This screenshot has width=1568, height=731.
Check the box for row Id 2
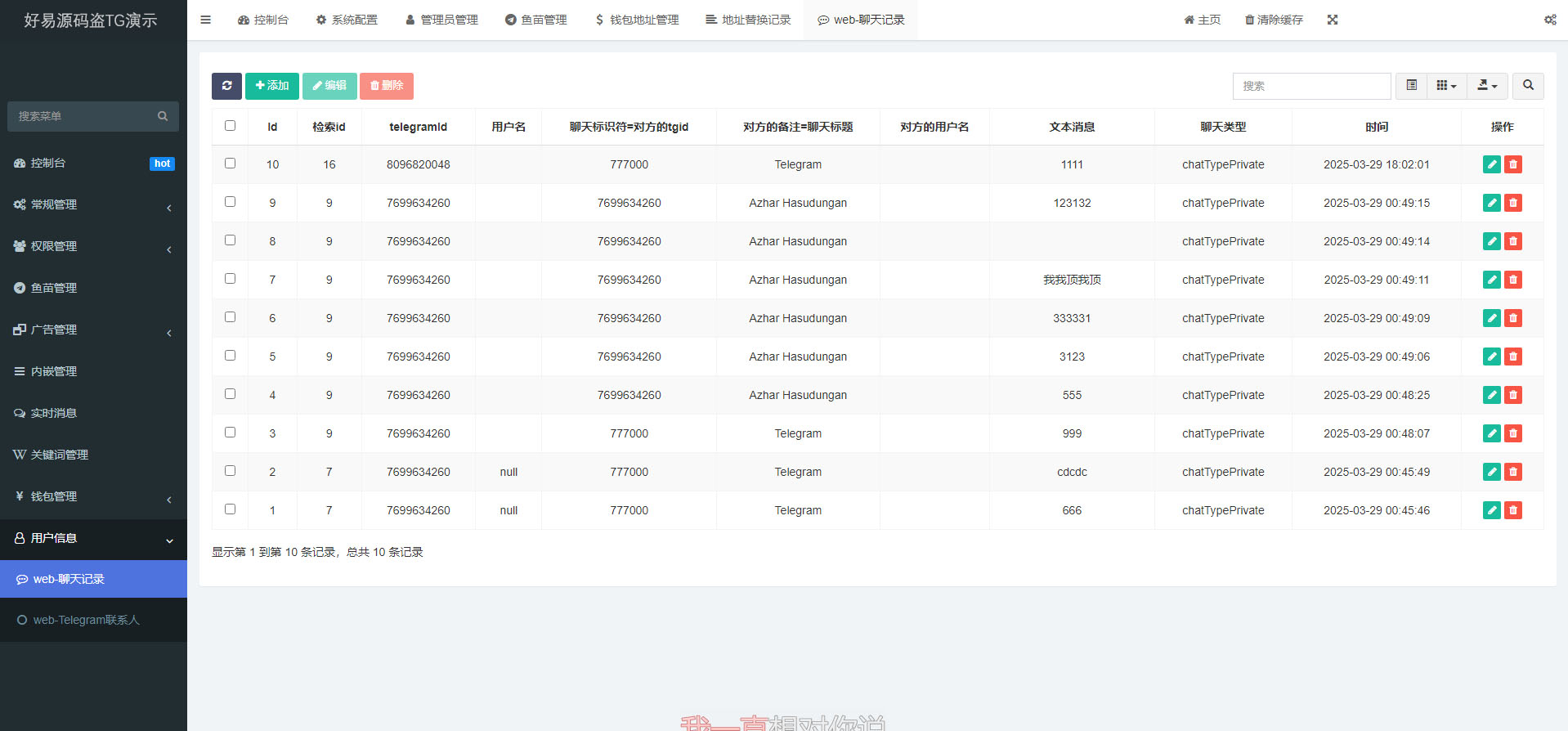pos(230,471)
